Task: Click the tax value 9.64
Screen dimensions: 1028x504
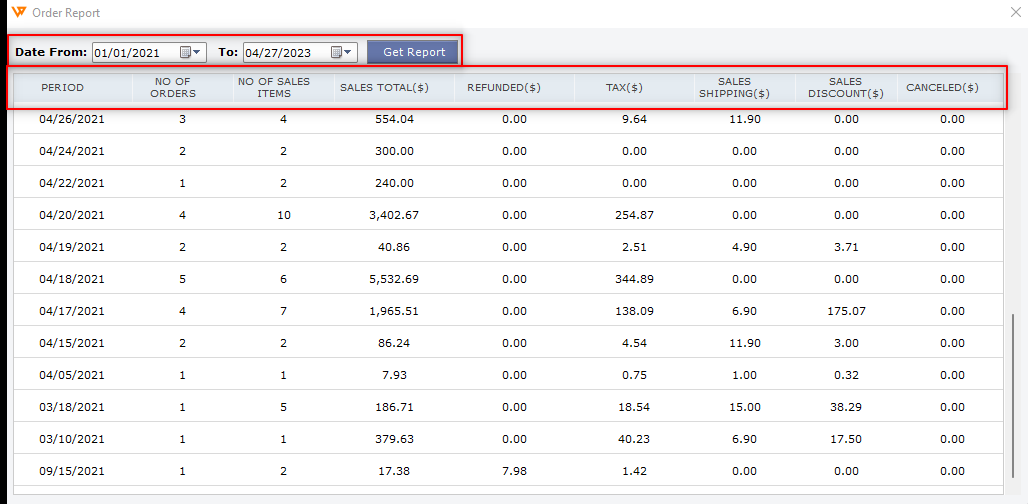Action: point(635,119)
